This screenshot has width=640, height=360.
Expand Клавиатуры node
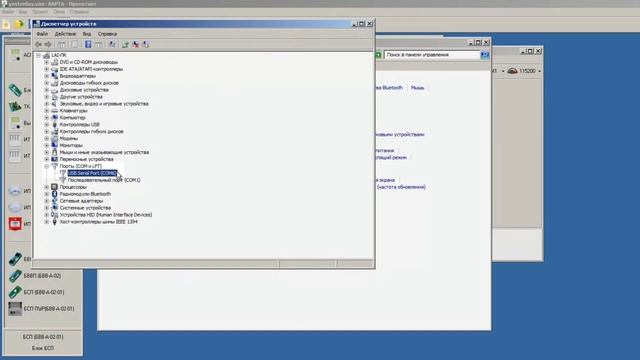tap(47, 111)
